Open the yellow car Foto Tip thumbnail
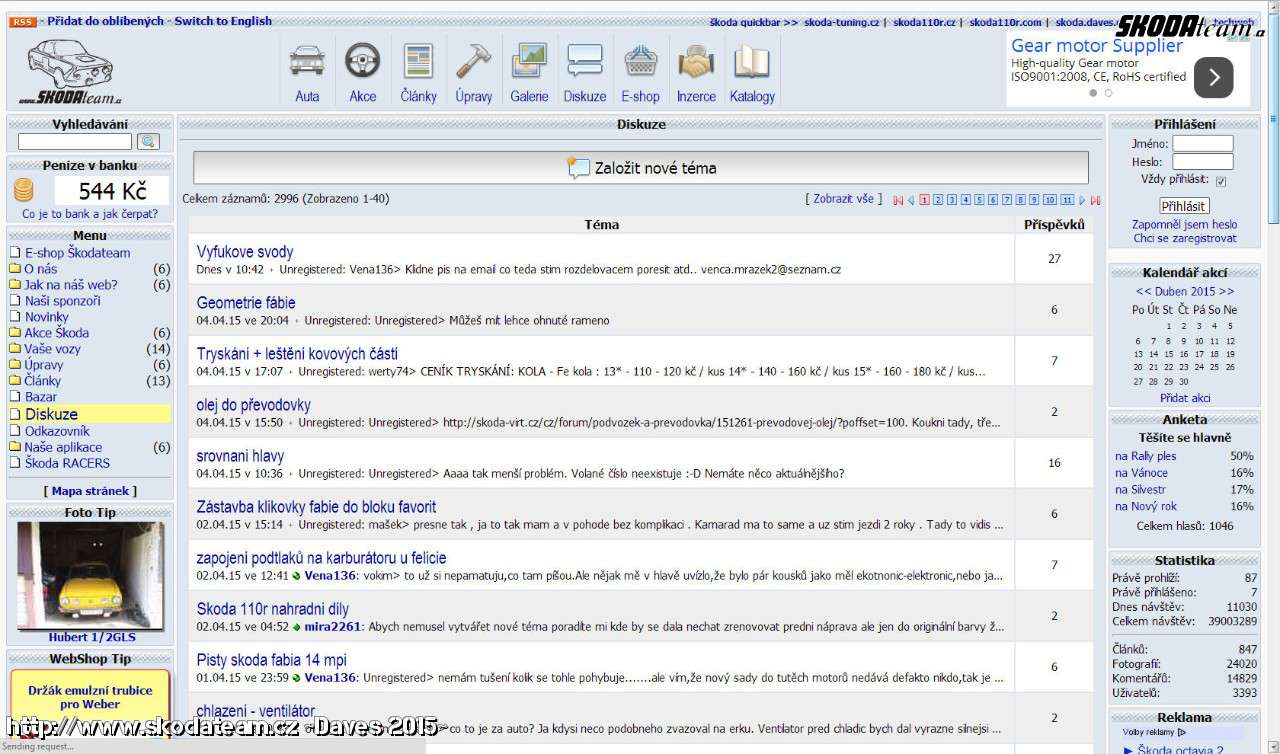The height and width of the screenshot is (754, 1280). pos(90,576)
